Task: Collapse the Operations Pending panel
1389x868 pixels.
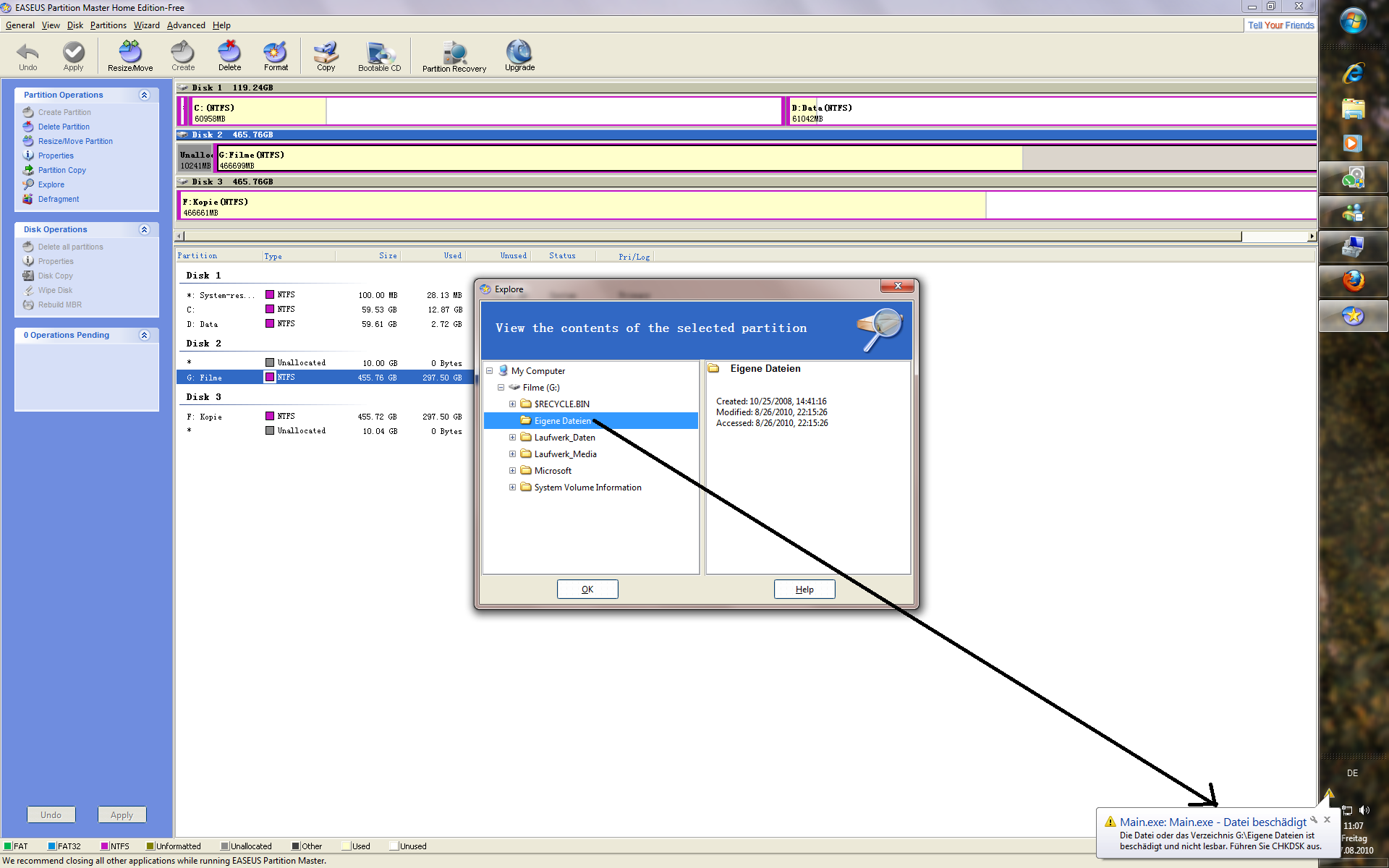Action: [144, 335]
